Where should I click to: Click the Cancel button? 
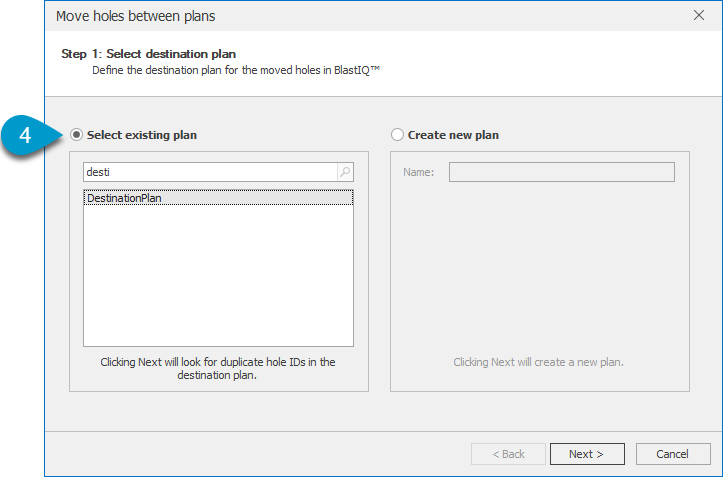(673, 454)
